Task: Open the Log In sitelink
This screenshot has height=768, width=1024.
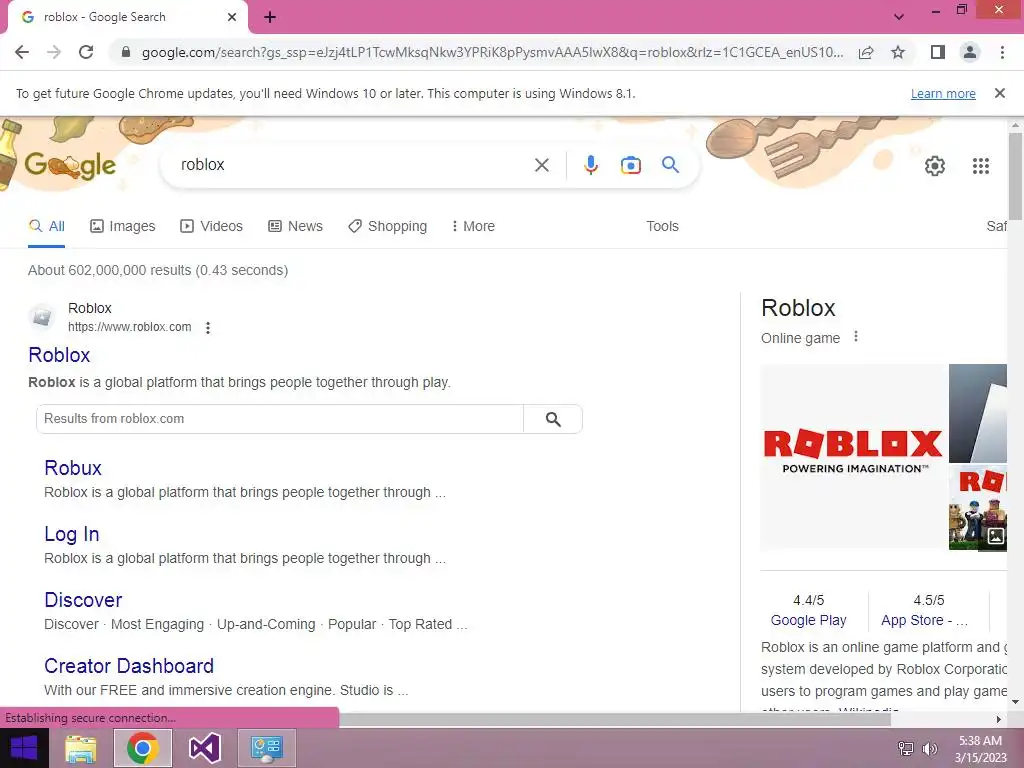Action: [x=72, y=534]
